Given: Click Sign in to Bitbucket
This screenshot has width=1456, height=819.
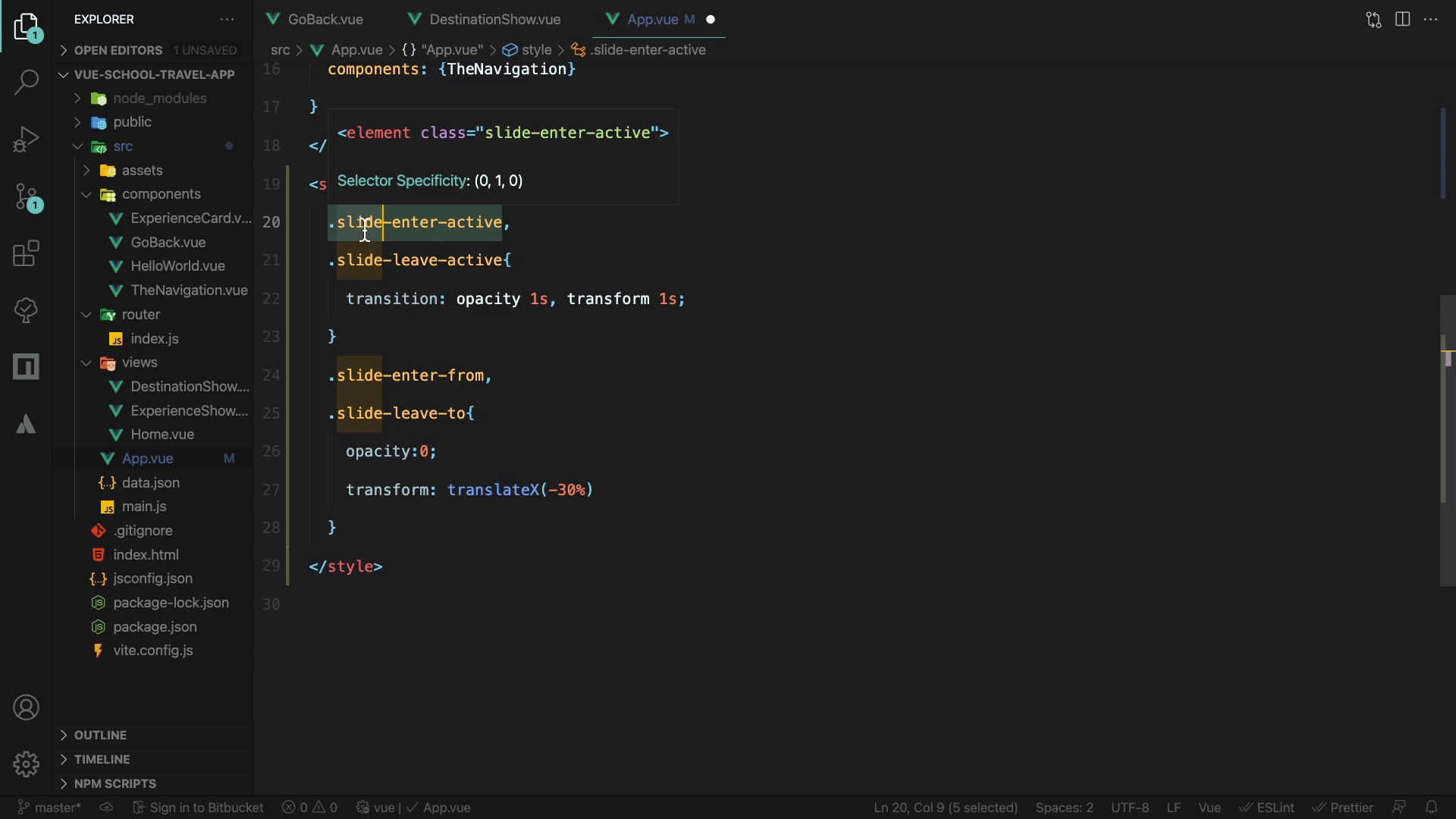Looking at the screenshot, I should point(198,808).
